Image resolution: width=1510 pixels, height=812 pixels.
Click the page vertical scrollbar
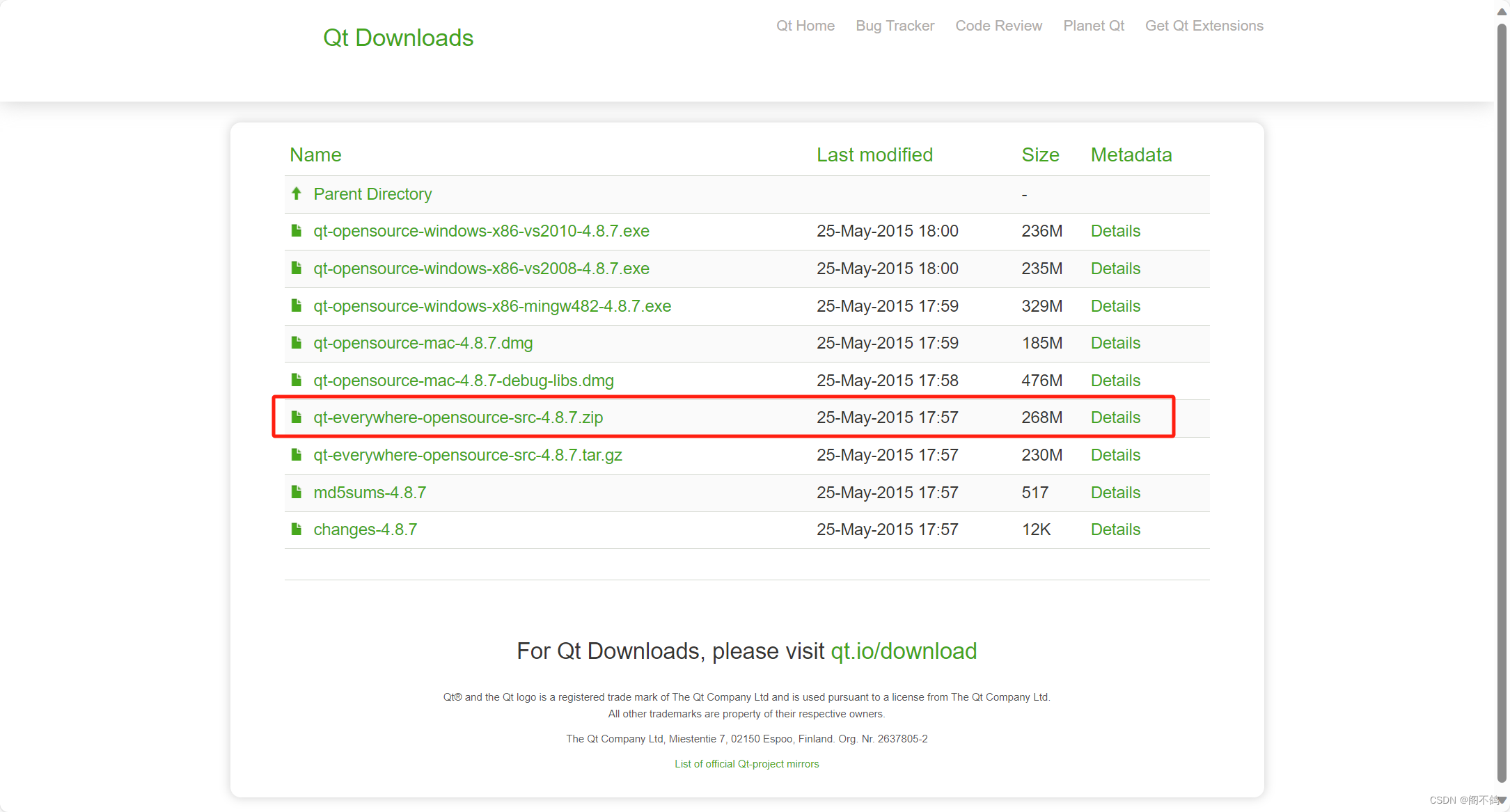(1502, 404)
